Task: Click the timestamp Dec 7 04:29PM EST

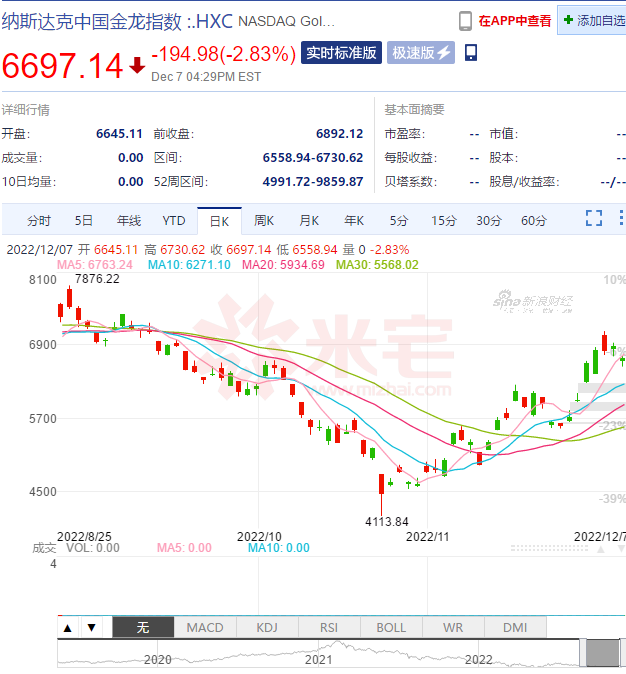Action: pos(206,77)
